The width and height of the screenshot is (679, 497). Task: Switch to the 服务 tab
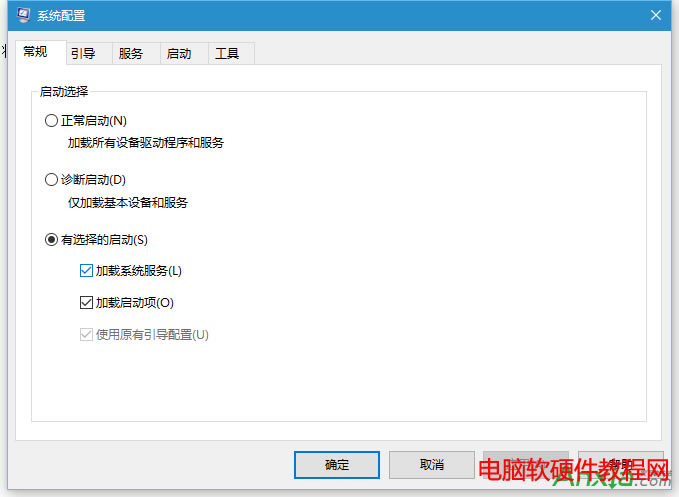[x=131, y=54]
